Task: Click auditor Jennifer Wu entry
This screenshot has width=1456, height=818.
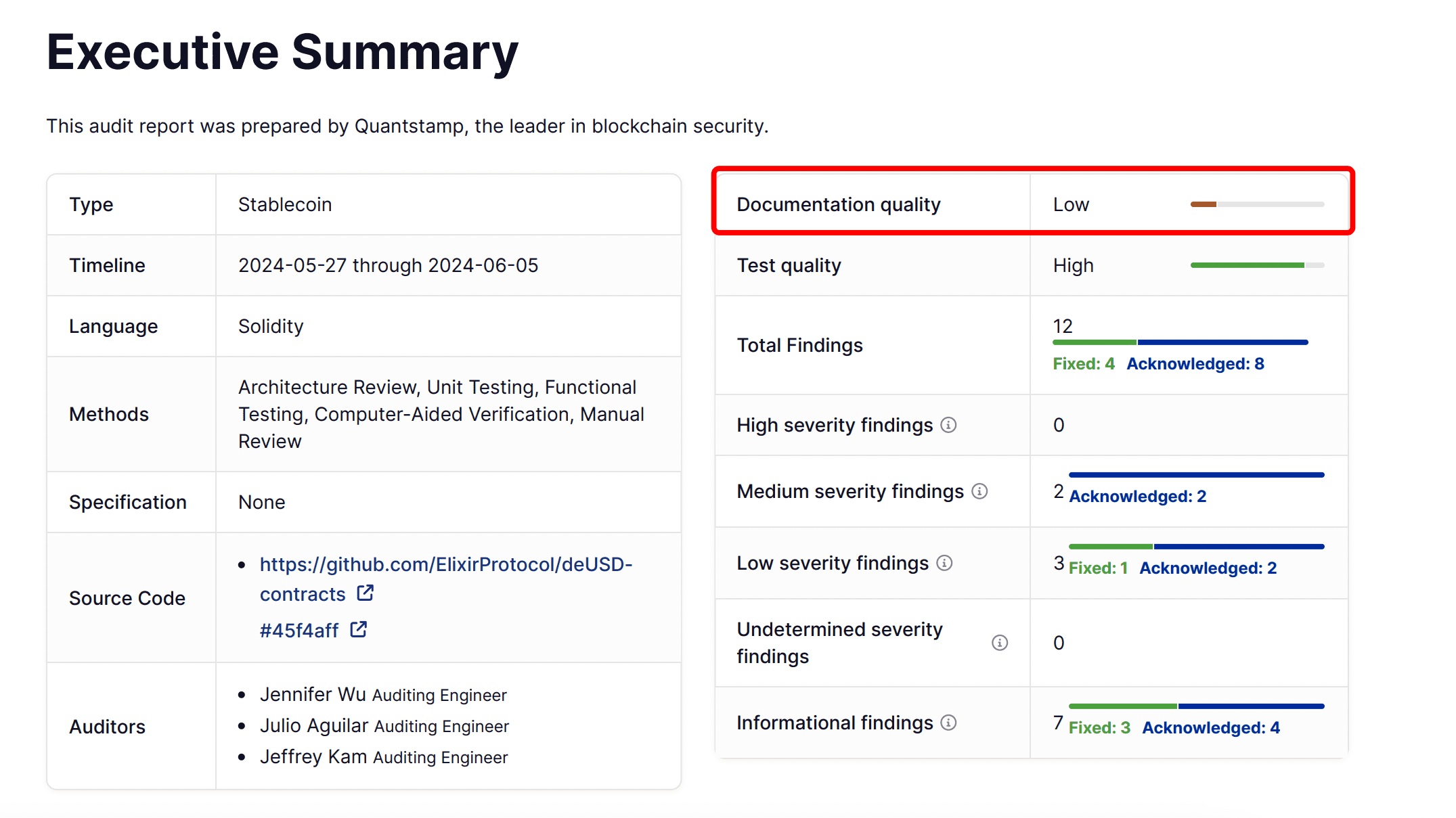Action: tap(383, 695)
